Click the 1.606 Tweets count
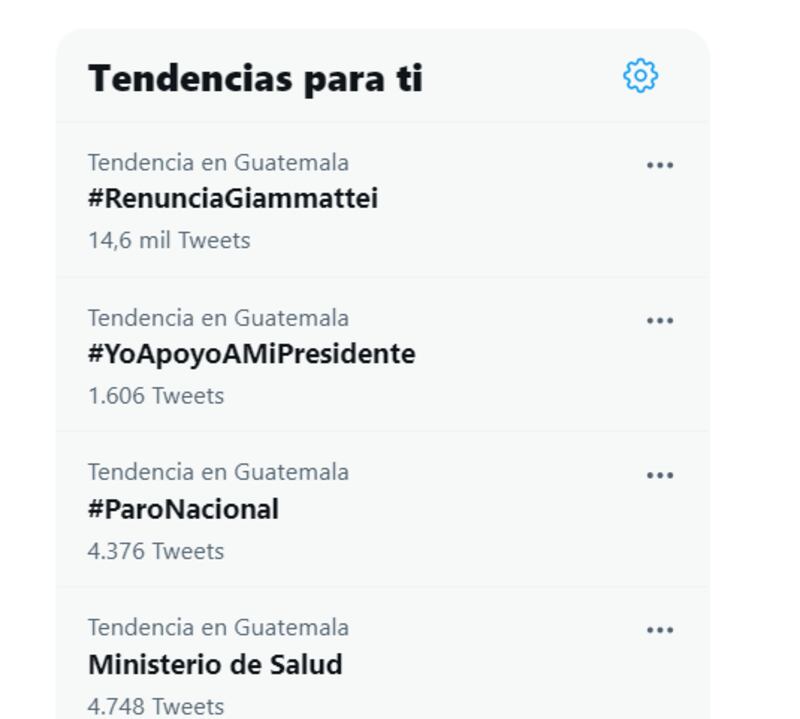The height and width of the screenshot is (719, 800). (156, 396)
